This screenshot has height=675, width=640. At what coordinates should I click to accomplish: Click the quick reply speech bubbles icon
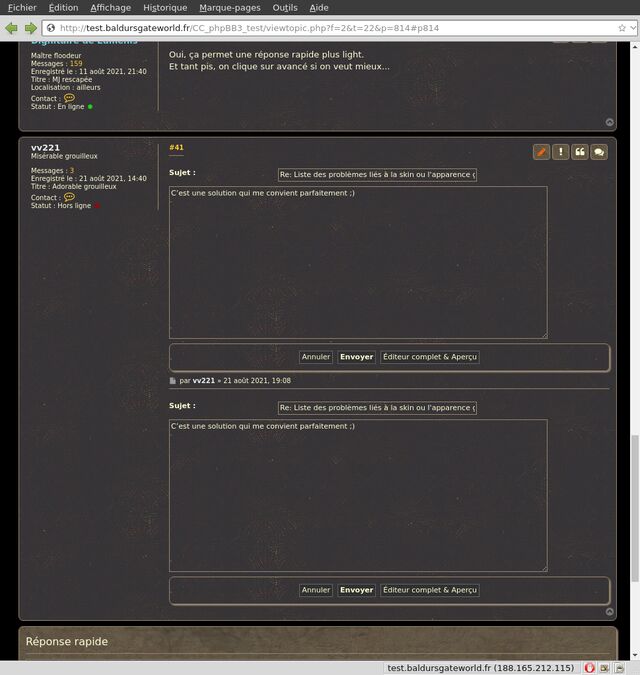598,152
